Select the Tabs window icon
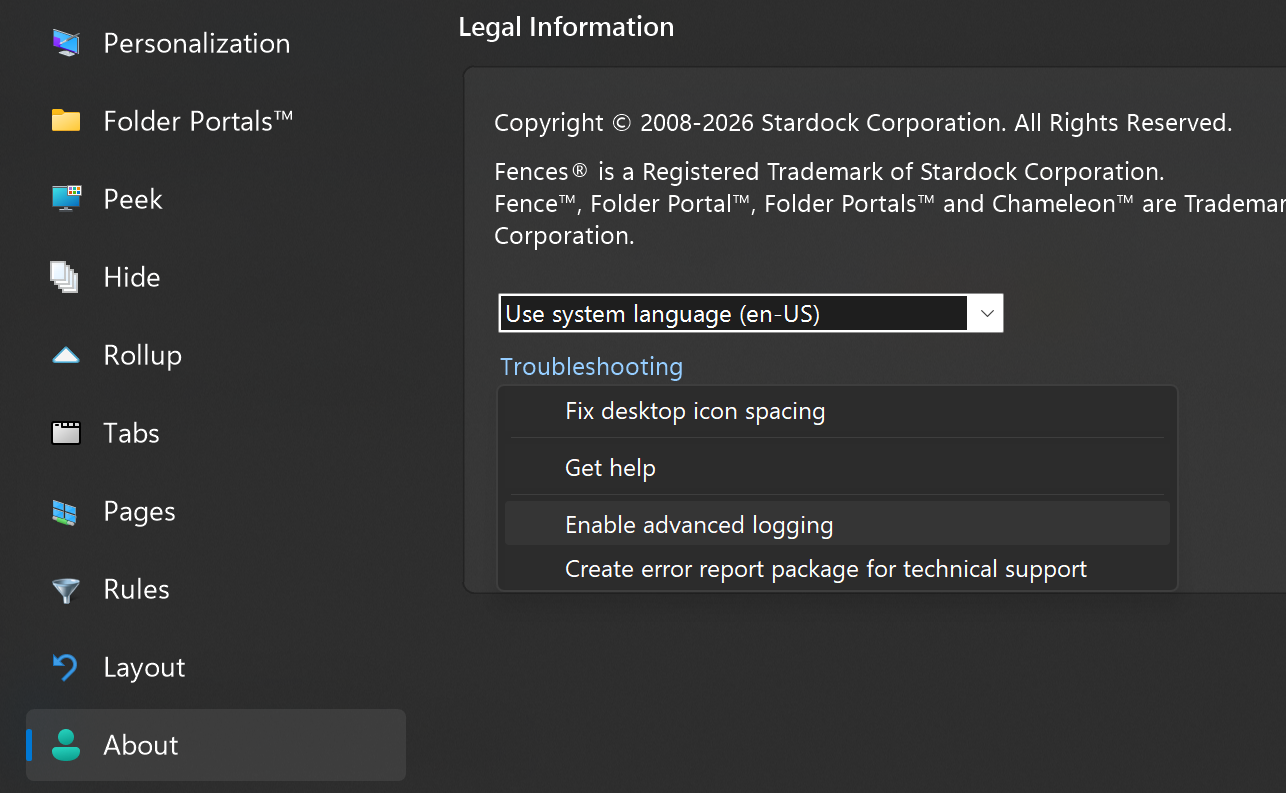 66,433
